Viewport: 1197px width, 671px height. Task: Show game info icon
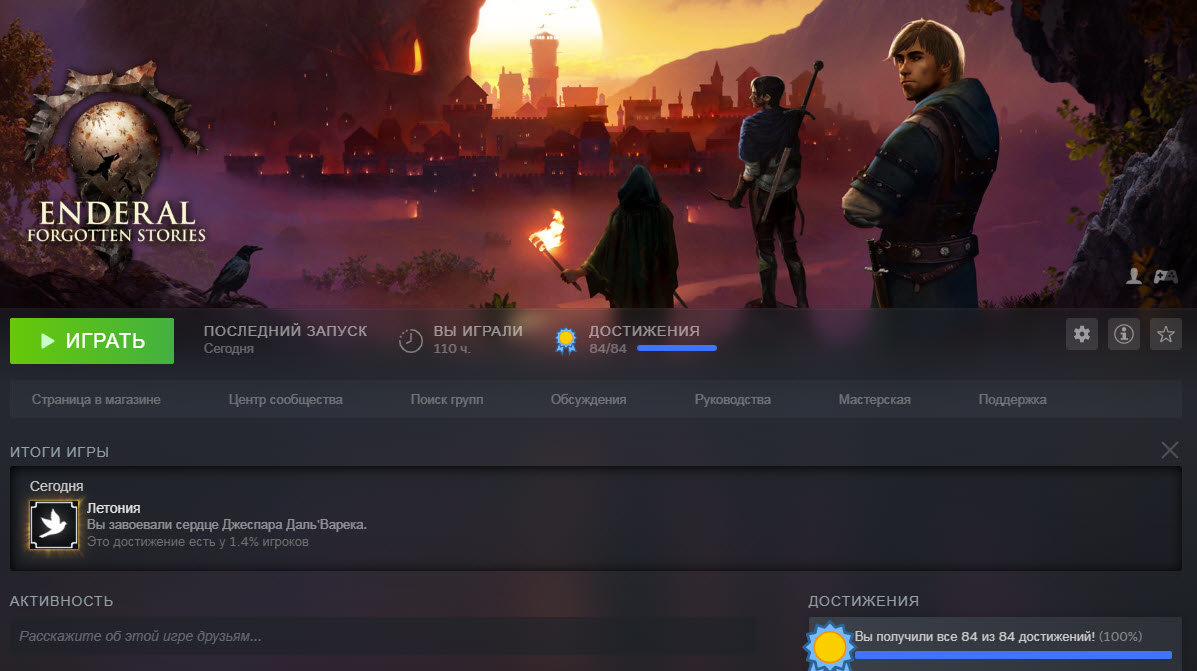tap(1123, 335)
